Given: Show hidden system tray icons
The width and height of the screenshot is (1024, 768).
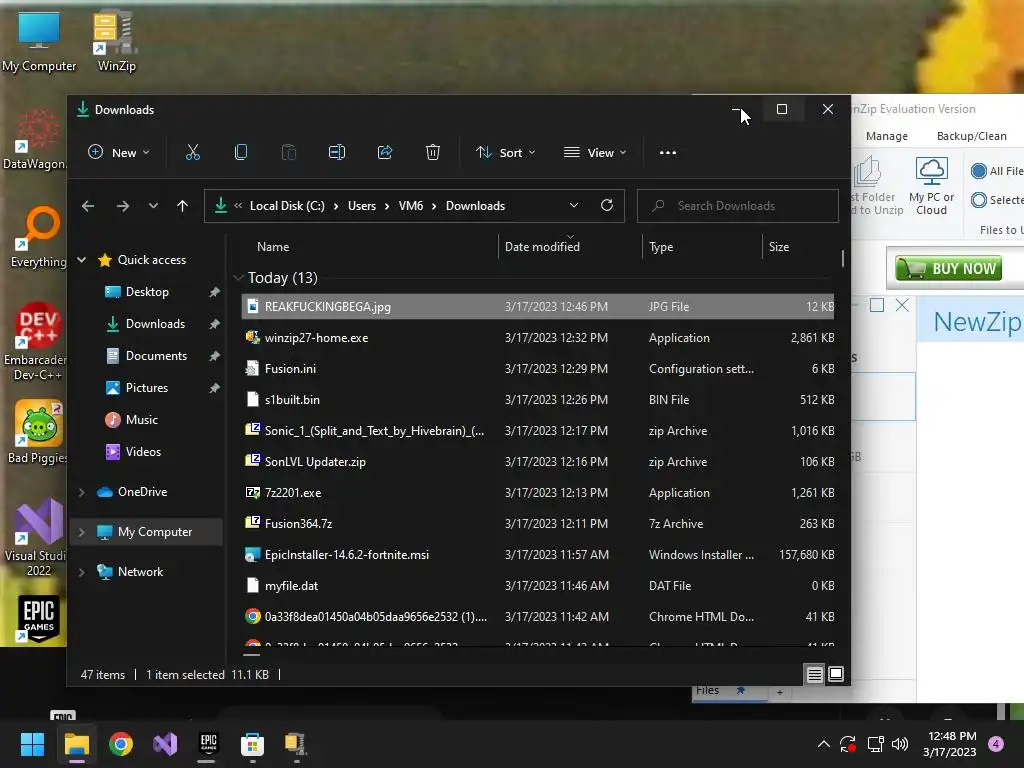Looking at the screenshot, I should point(824,744).
